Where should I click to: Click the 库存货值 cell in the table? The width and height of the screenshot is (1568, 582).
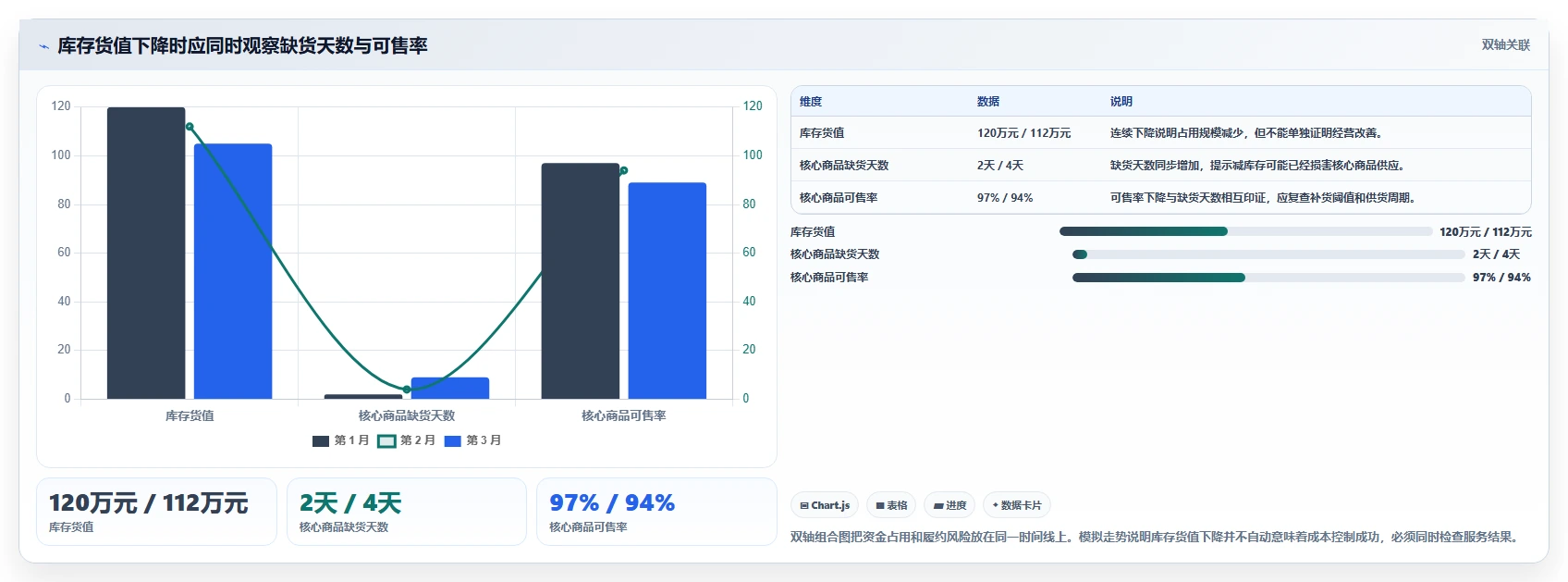coord(822,133)
